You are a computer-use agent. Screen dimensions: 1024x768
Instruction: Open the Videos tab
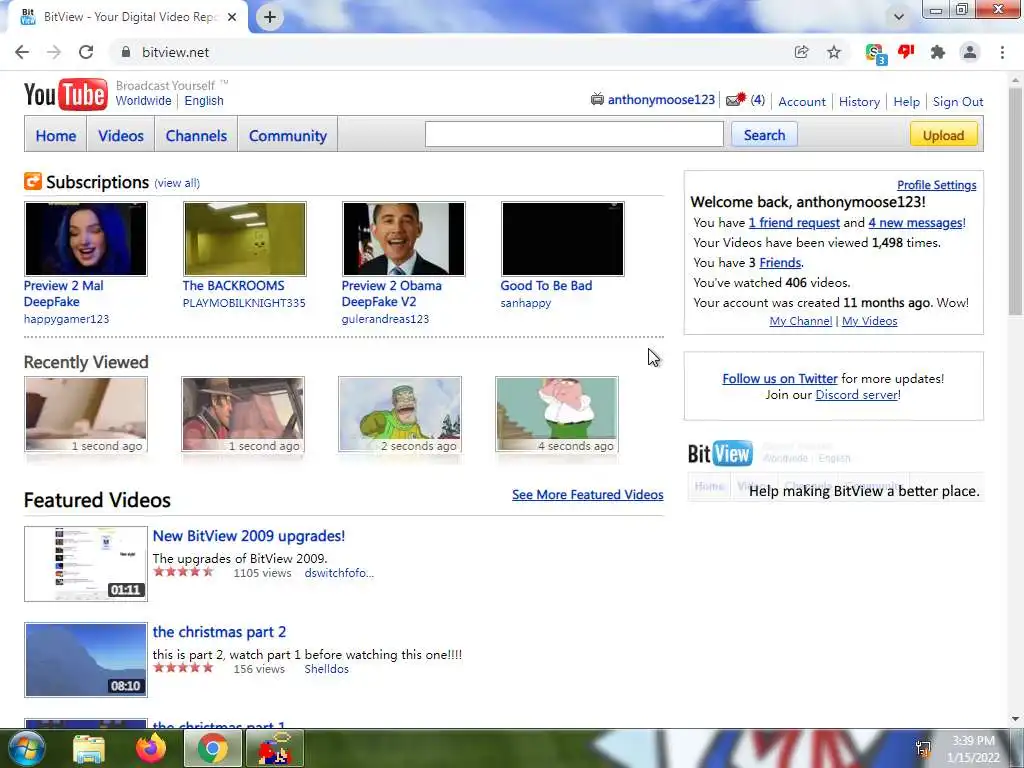121,135
